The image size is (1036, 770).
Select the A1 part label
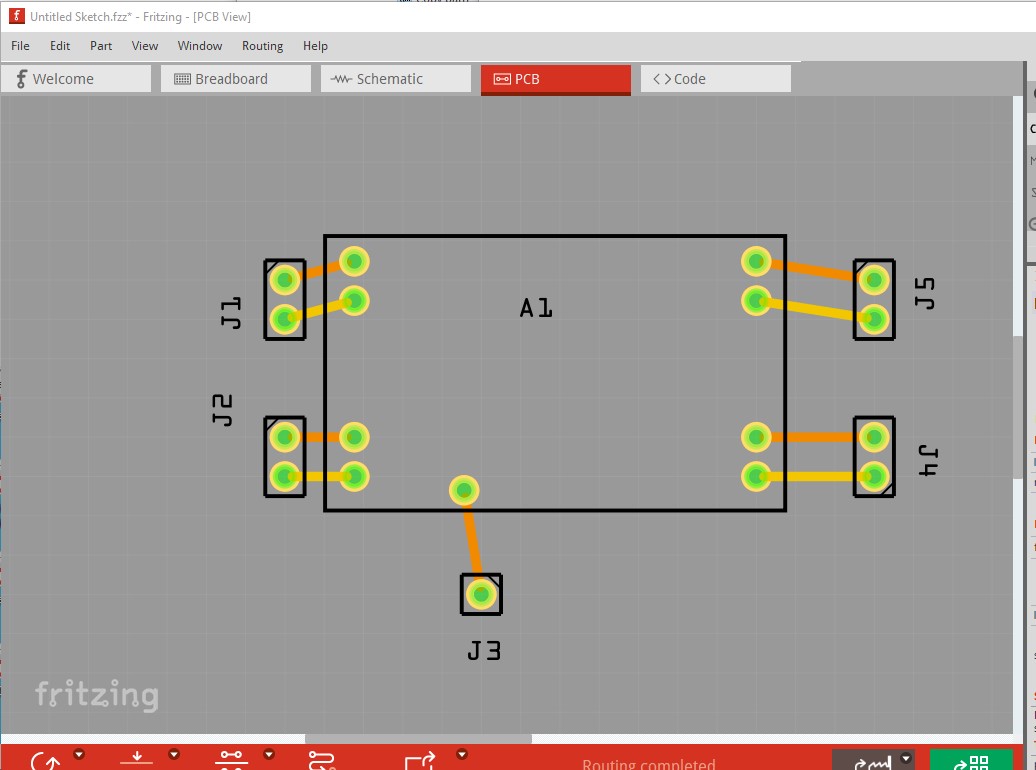tap(536, 308)
